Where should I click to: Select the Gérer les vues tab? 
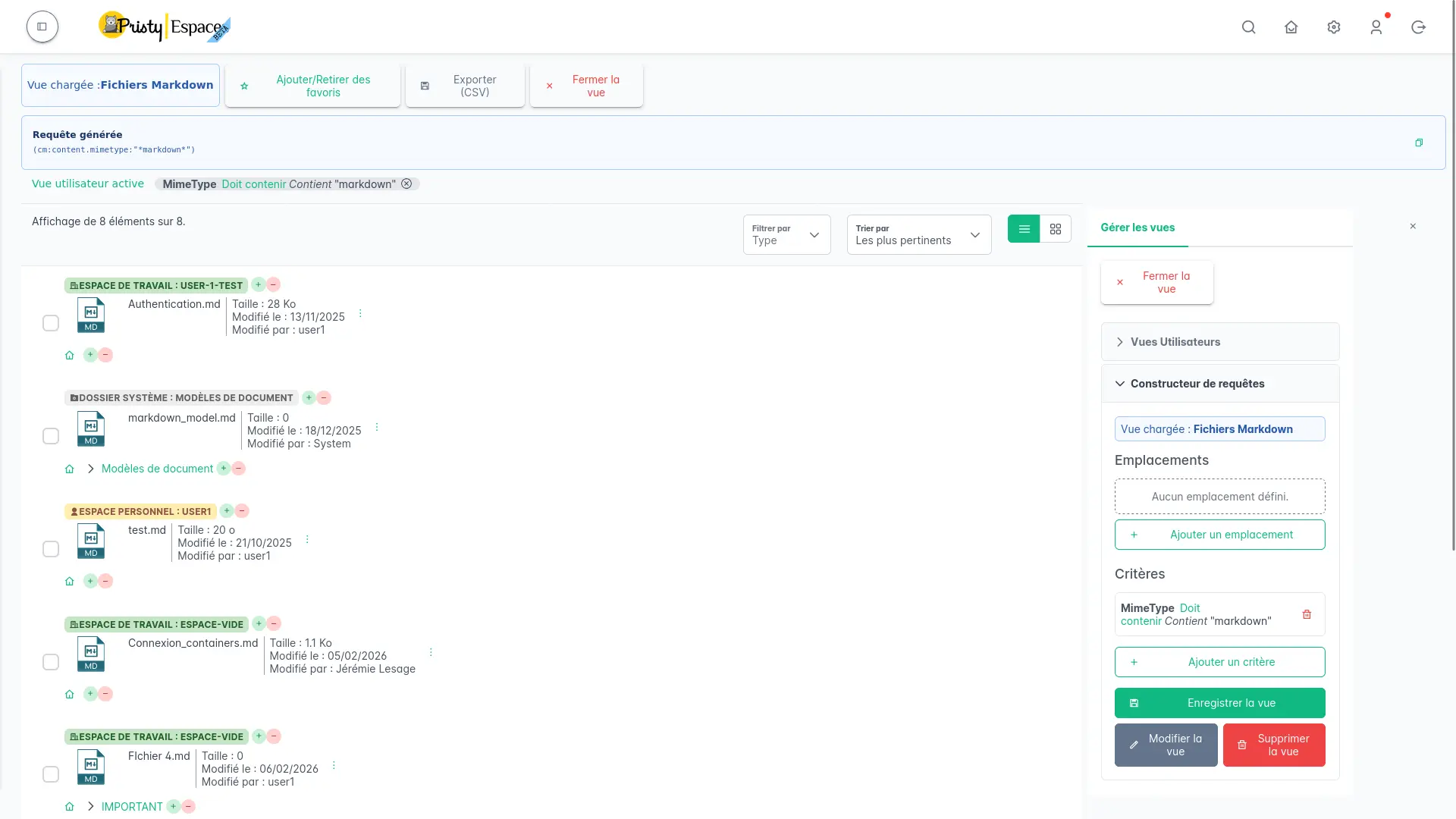(1137, 227)
